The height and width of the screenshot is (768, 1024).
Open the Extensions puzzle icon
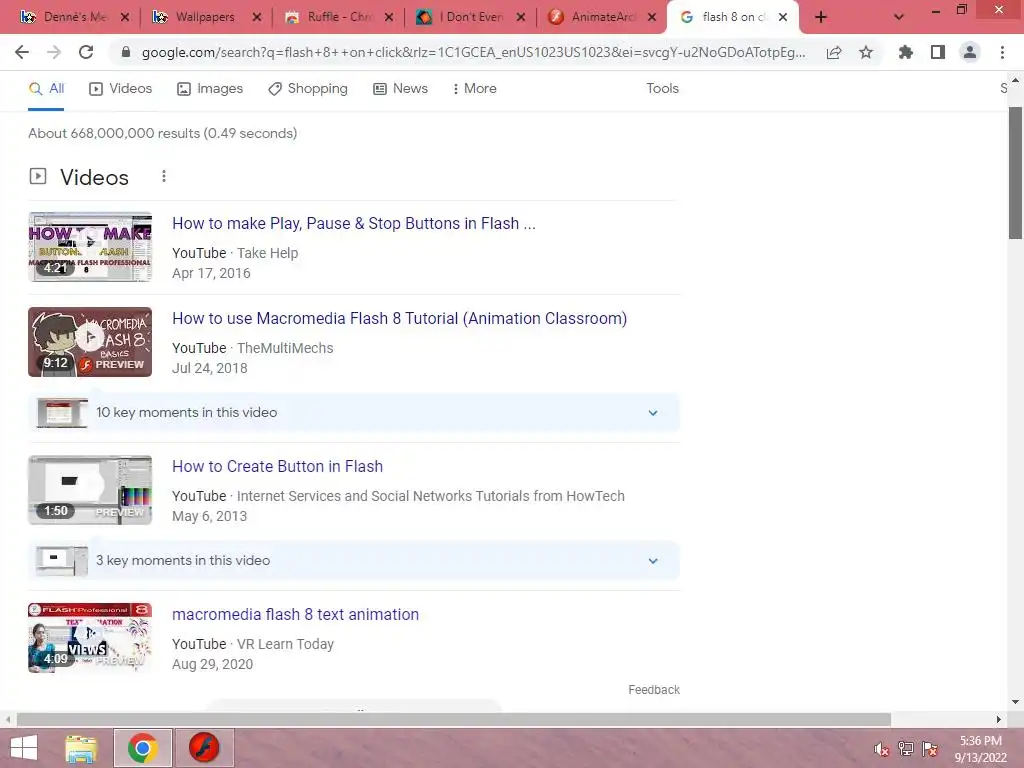click(906, 52)
